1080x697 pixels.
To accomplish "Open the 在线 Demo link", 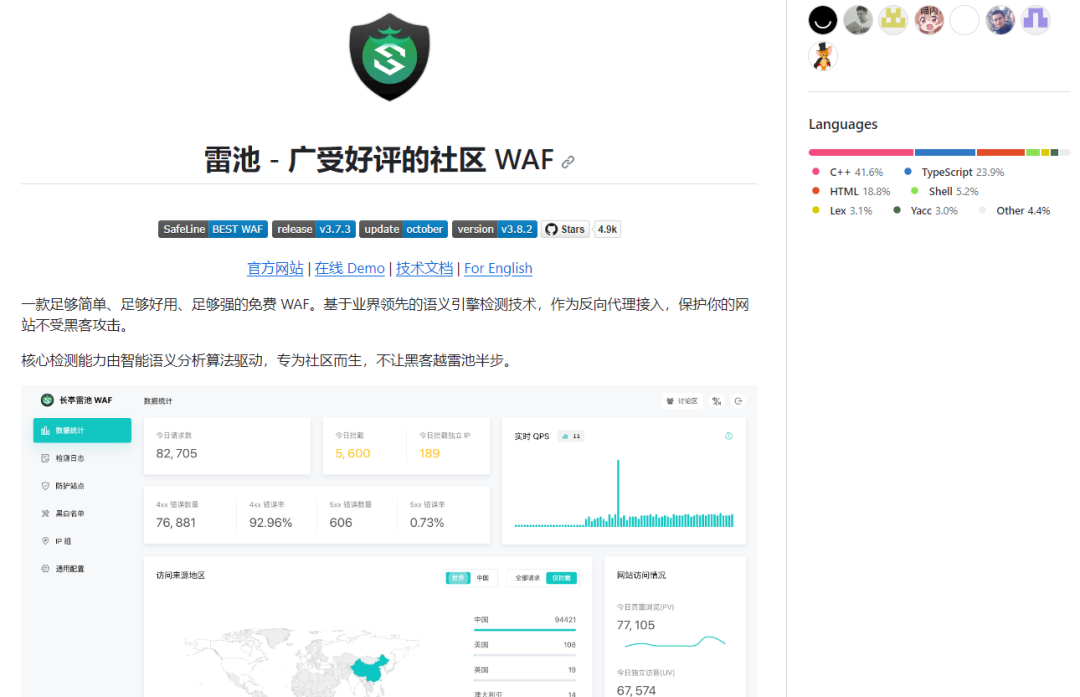I will (x=349, y=268).
